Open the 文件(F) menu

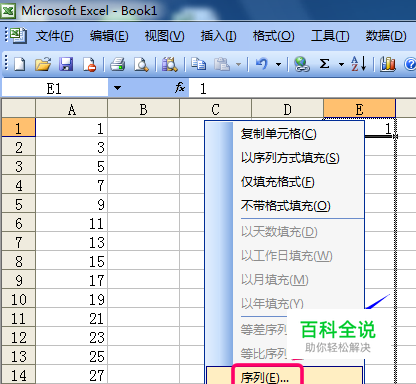[55, 36]
